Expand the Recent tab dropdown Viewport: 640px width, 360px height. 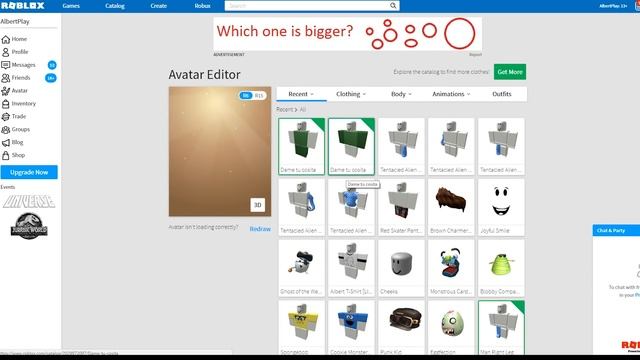(301, 94)
